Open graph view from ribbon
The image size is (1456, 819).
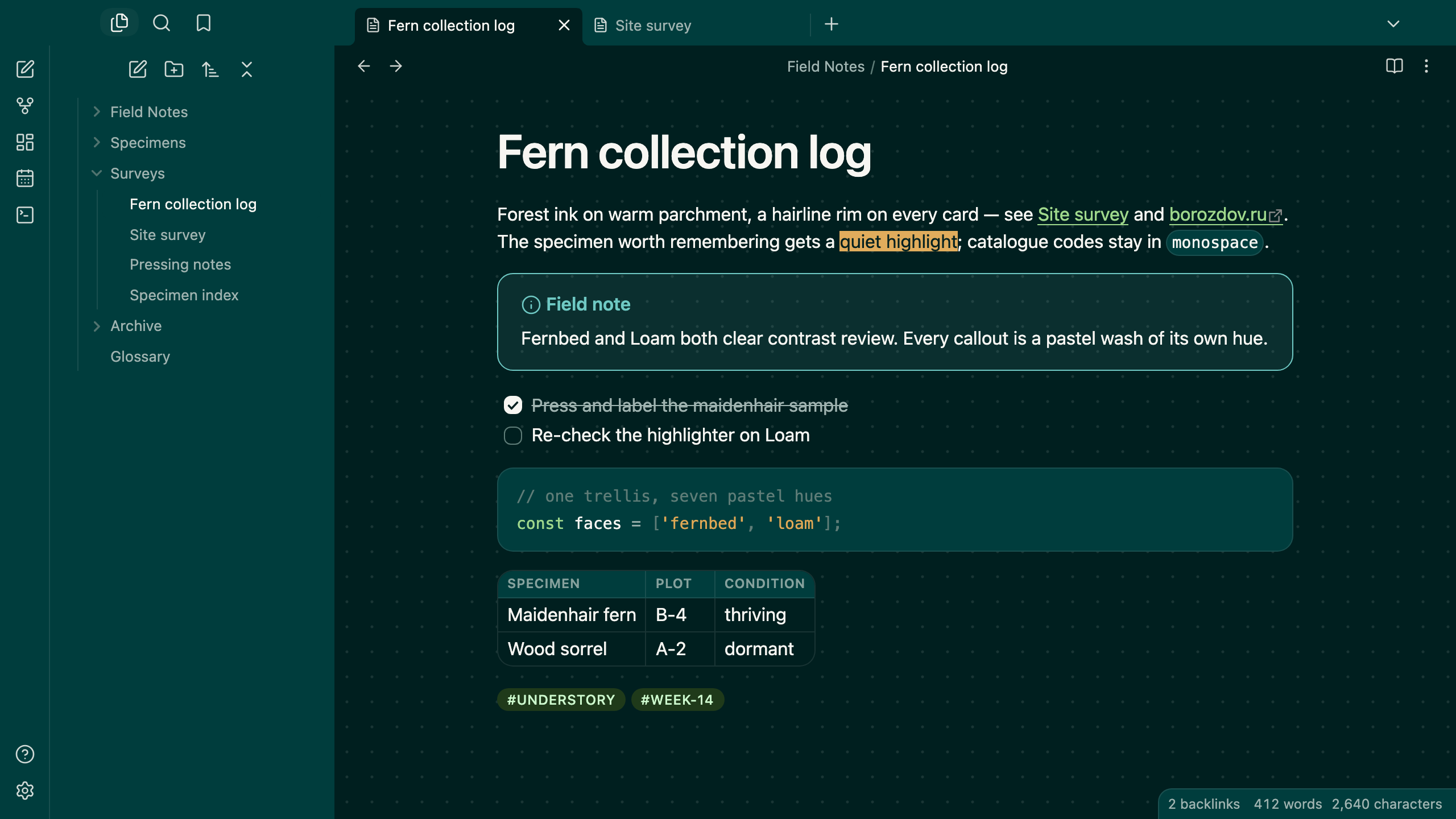[x=25, y=106]
